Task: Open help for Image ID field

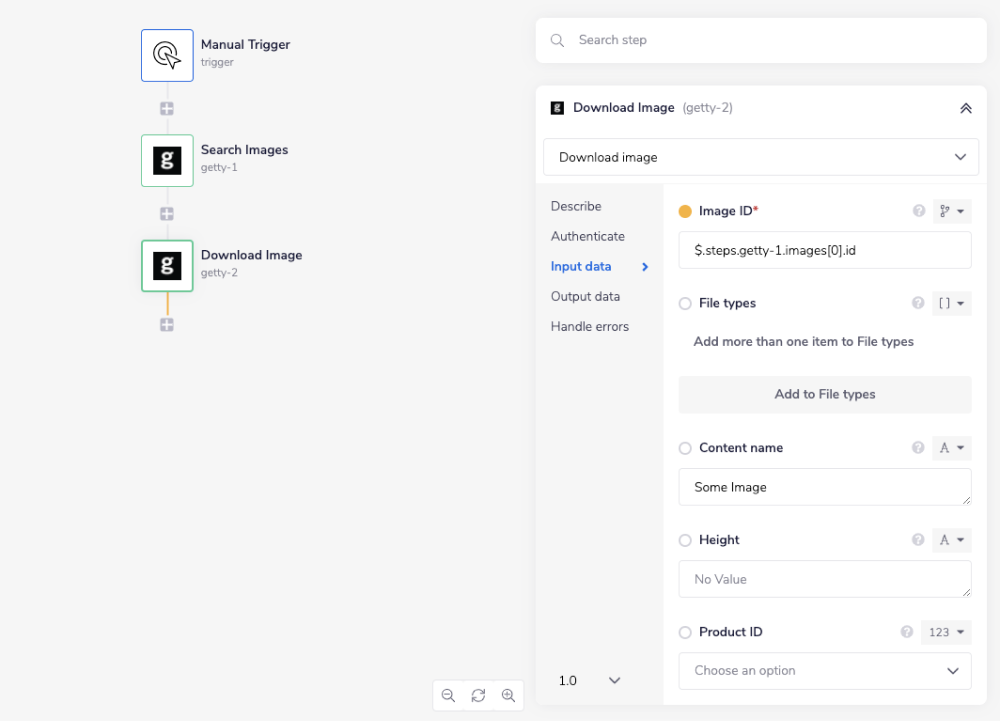Action: pyautogui.click(x=919, y=211)
